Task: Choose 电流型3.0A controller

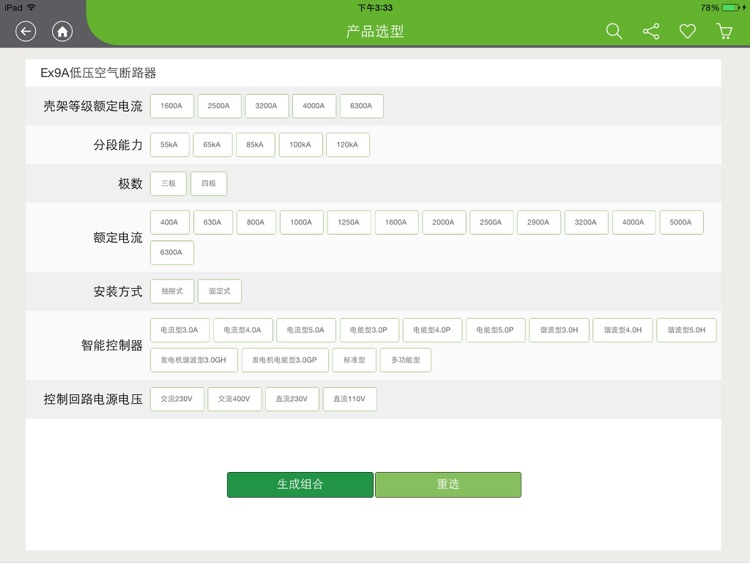Action: [179, 330]
